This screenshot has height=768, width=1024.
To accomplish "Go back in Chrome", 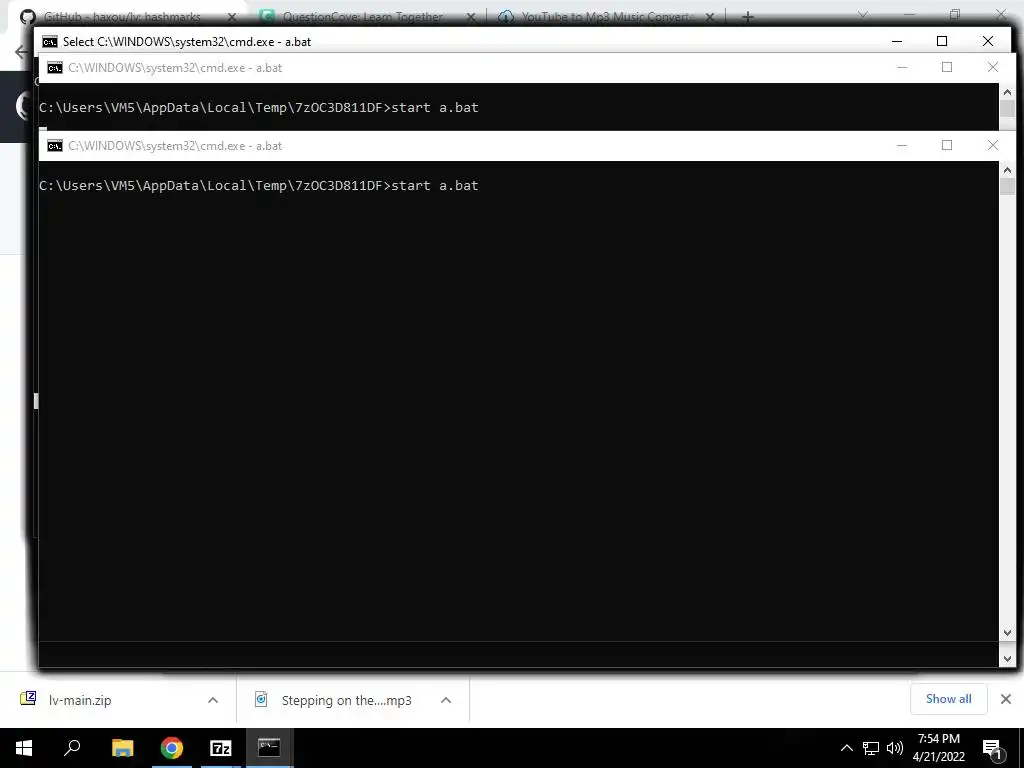I will [22, 52].
